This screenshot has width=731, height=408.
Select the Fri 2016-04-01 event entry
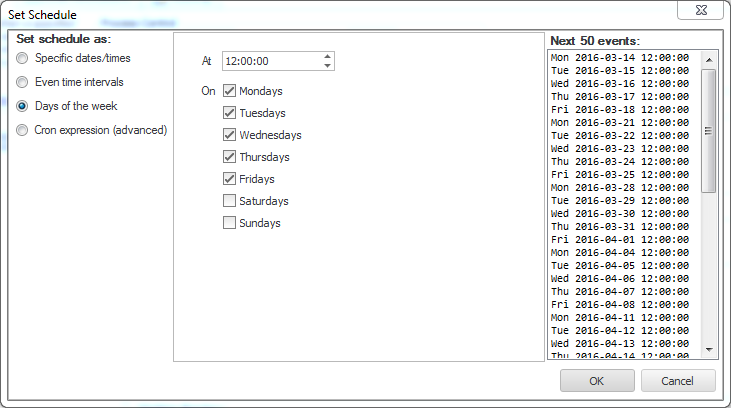point(619,240)
